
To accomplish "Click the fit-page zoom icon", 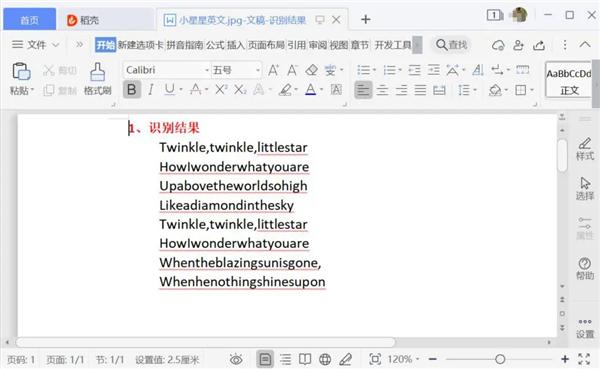I will point(375,359).
